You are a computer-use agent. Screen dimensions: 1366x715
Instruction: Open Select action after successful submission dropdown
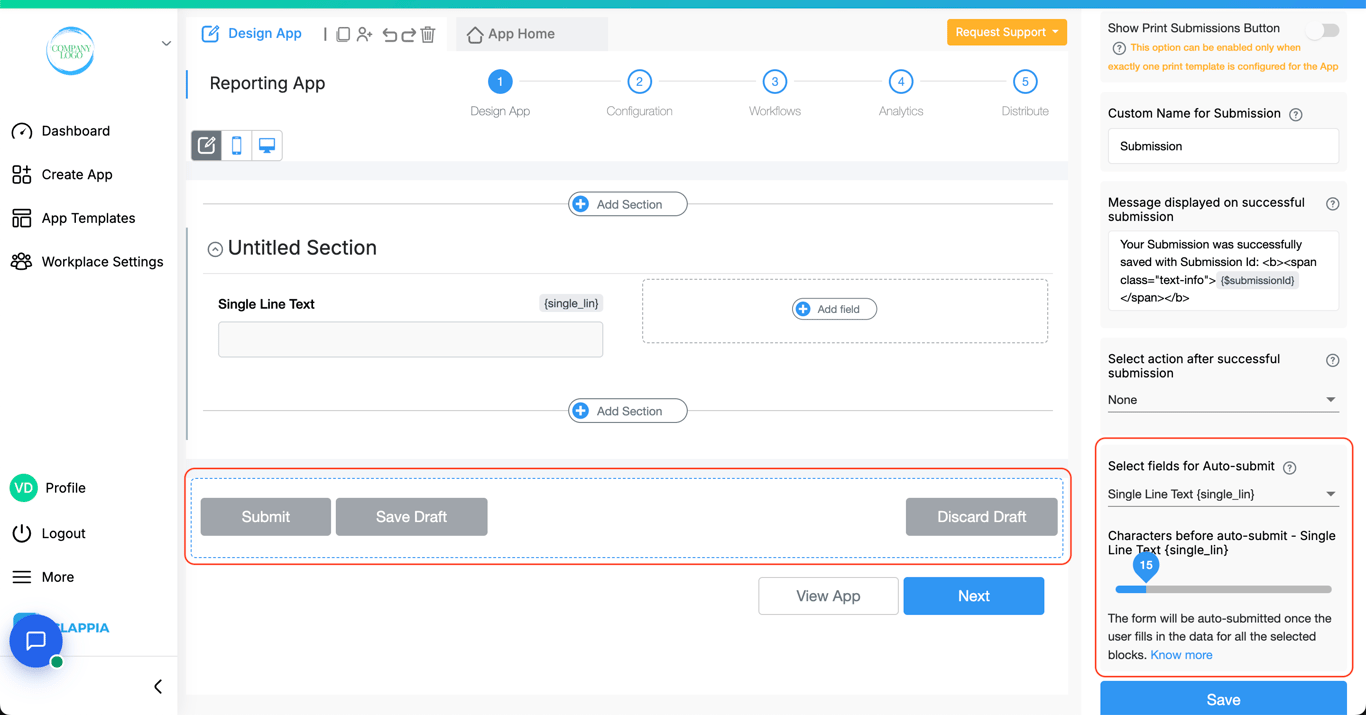pos(1222,400)
